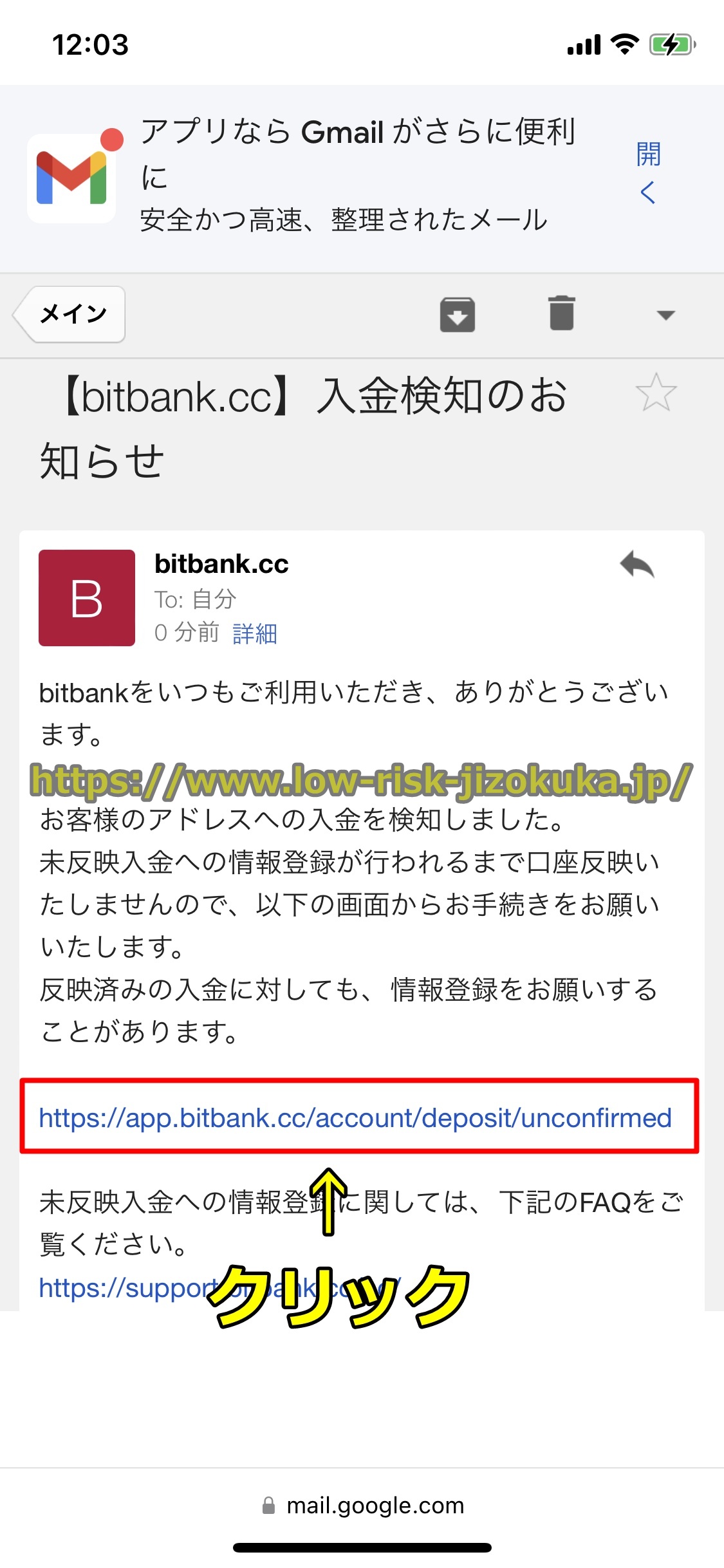The height and width of the screenshot is (1568, 724).
Task: Tap the bitbank.cc sender name
Action: tap(221, 564)
